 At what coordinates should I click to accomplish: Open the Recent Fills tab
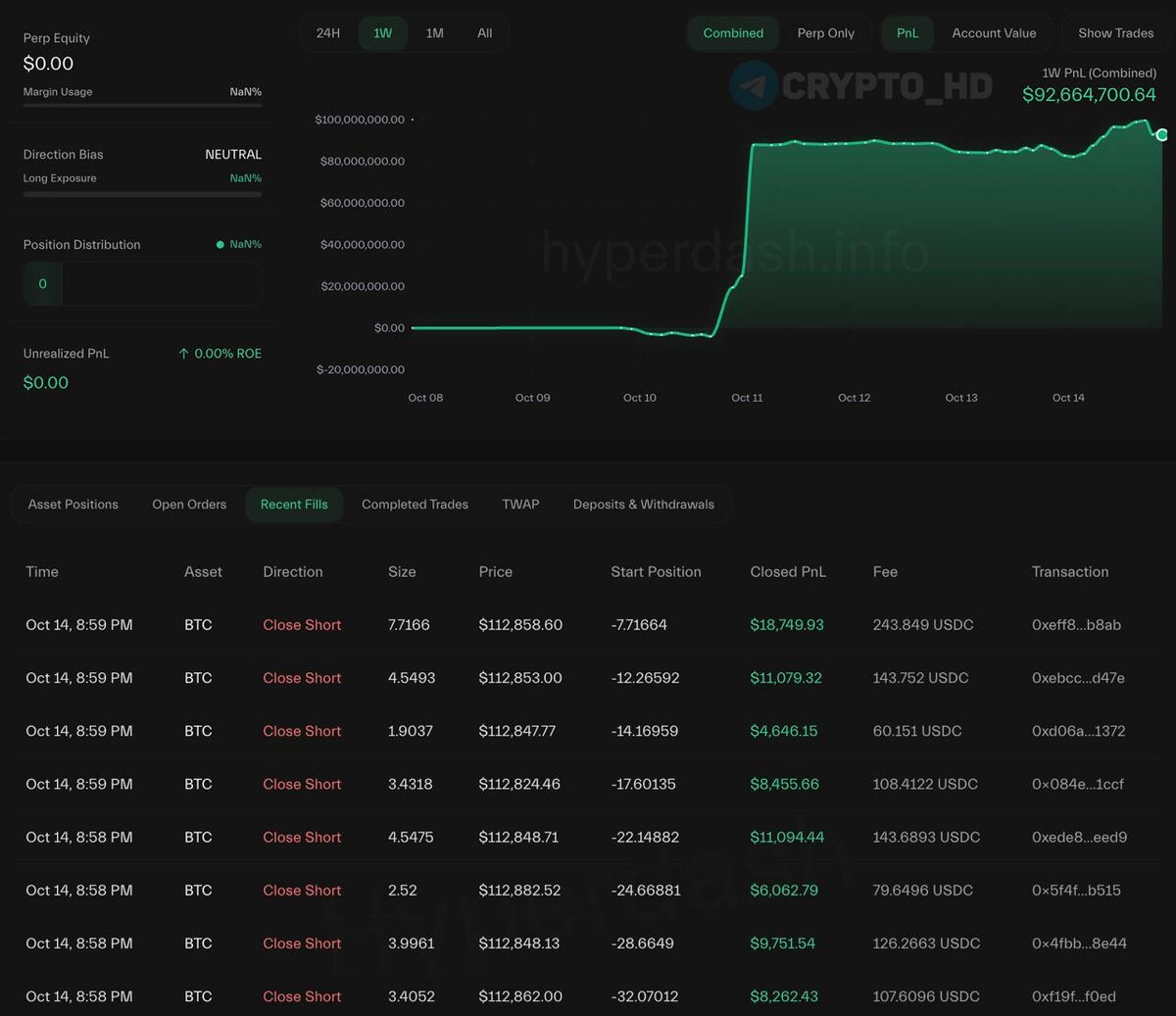pos(294,505)
